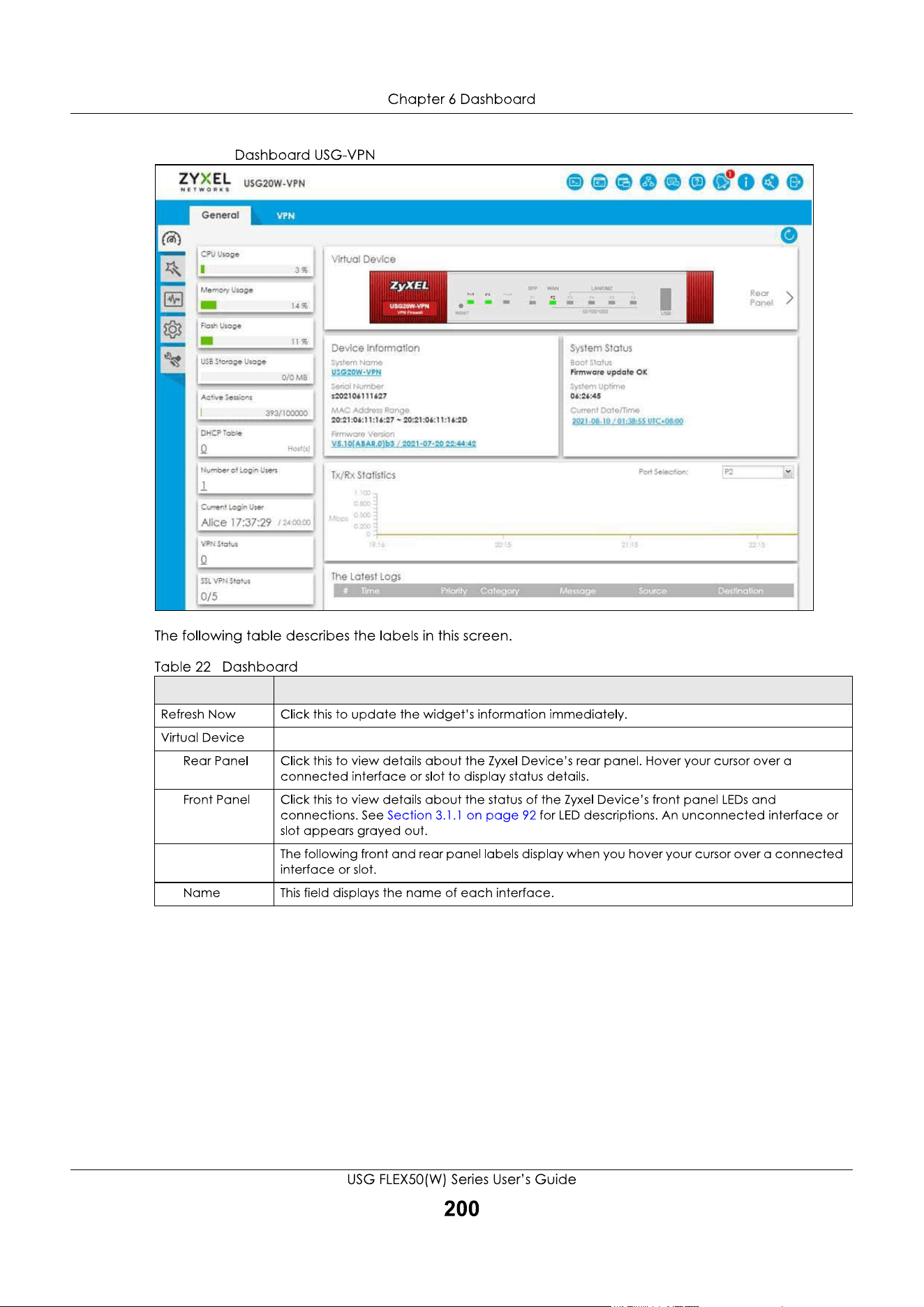Click the Front Panel table row label
The width and height of the screenshot is (924, 1307).
(216, 800)
